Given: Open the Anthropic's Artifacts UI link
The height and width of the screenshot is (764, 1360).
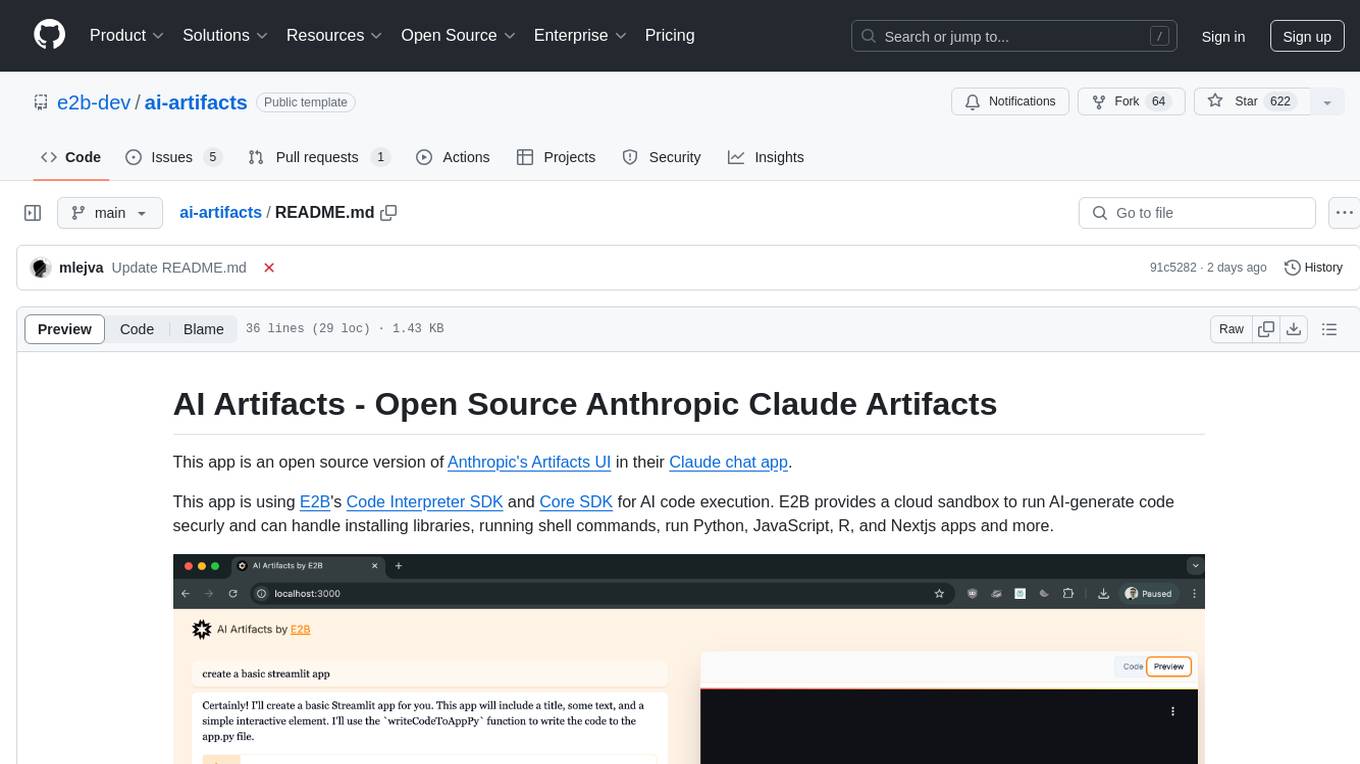Looking at the screenshot, I should (x=529, y=462).
